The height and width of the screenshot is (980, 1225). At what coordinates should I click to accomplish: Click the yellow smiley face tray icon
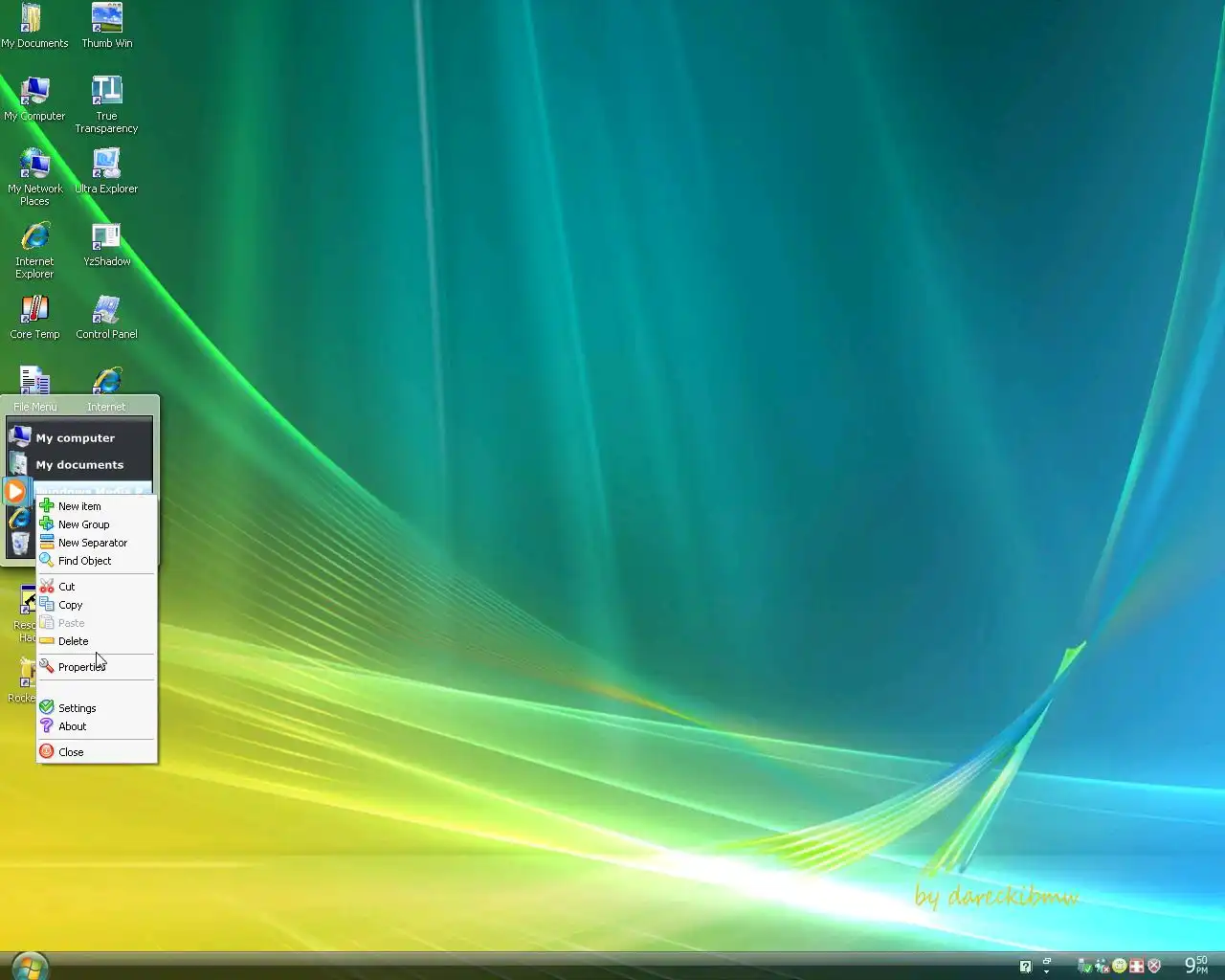coord(1119,966)
